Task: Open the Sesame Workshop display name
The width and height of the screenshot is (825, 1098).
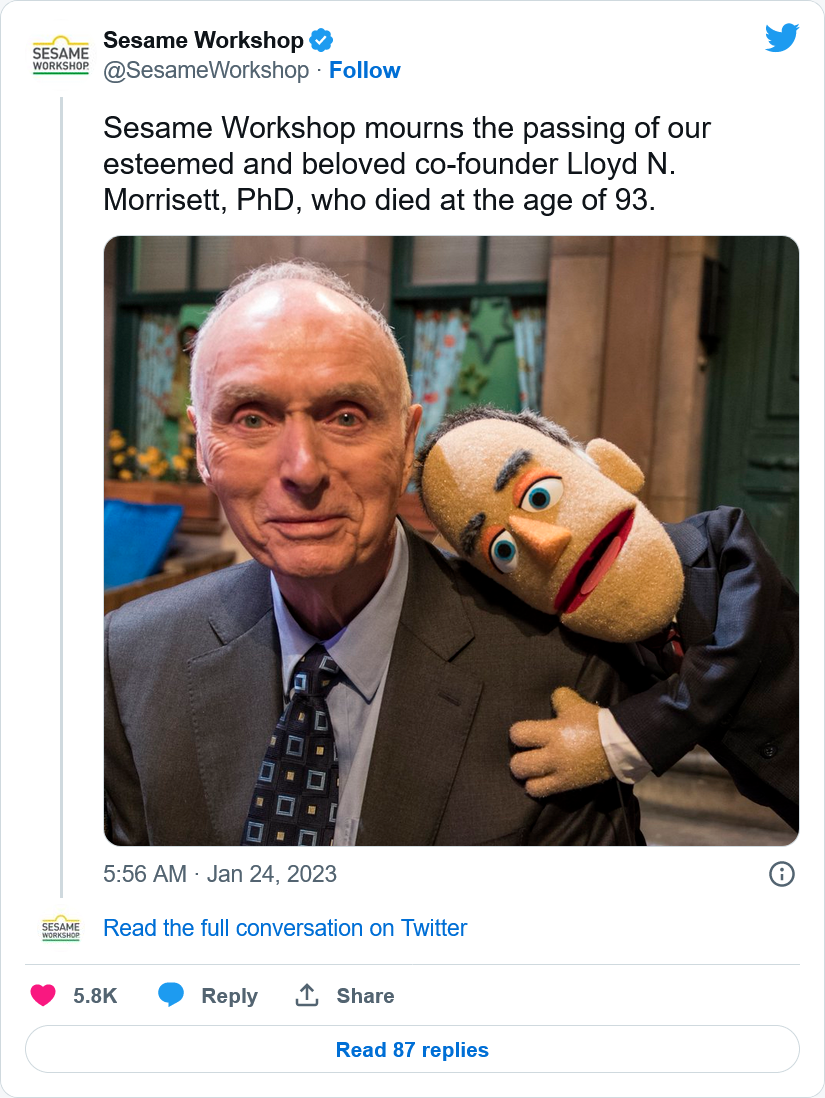Action: 203,41
